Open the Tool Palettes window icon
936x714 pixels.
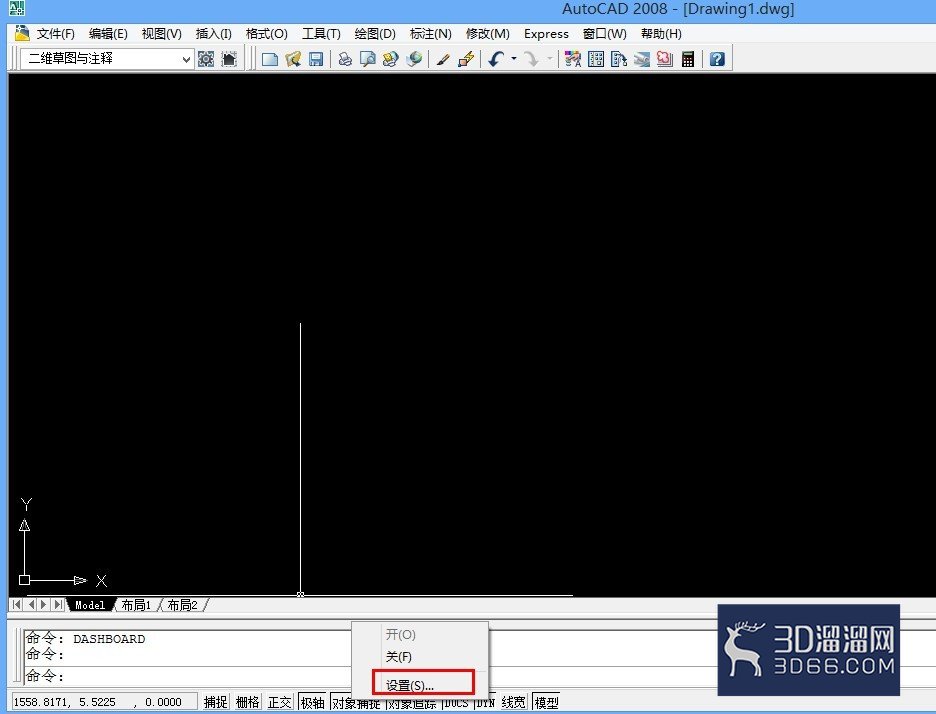coord(618,59)
